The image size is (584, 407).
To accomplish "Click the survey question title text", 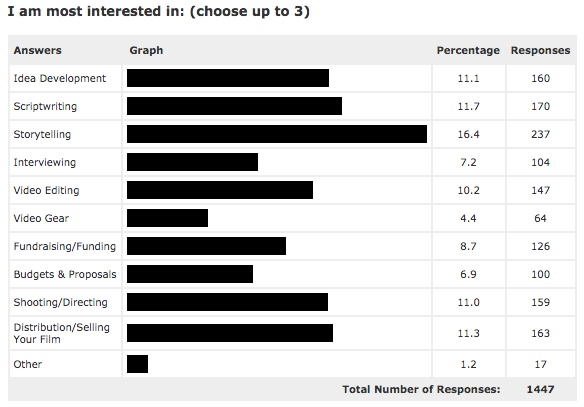I will (158, 11).
